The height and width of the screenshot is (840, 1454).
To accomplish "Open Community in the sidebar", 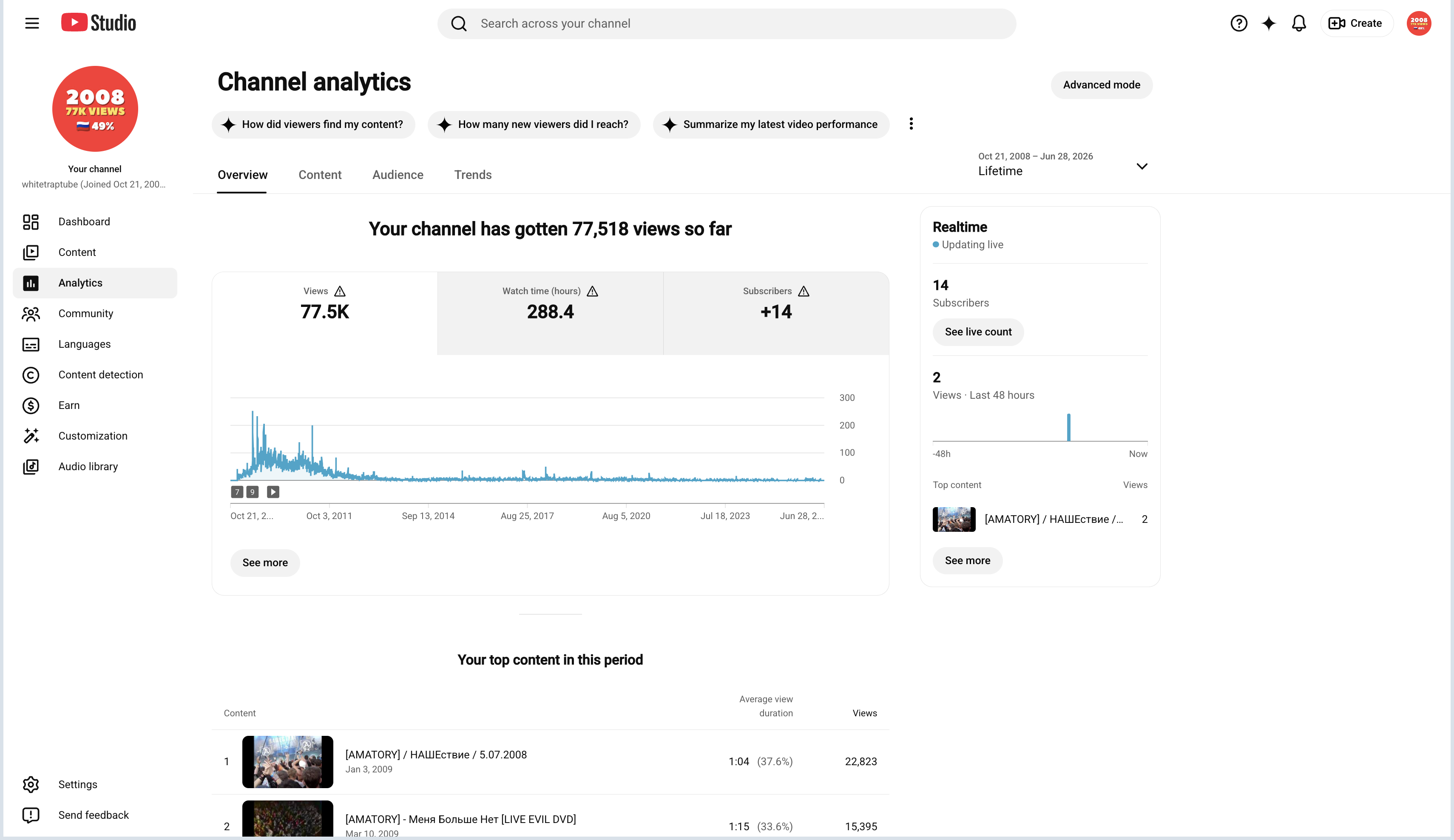I will (95, 313).
